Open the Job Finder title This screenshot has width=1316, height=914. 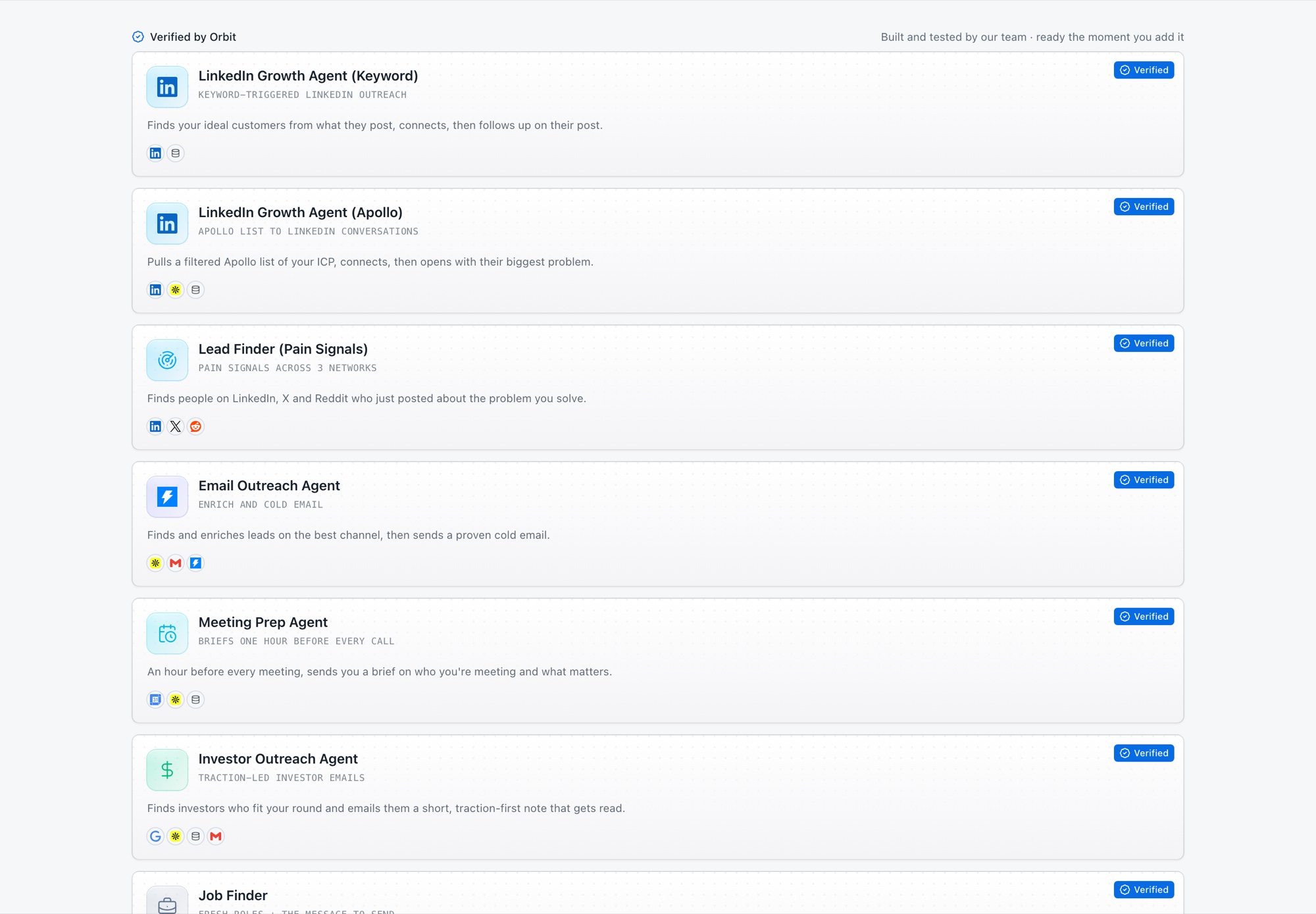pyautogui.click(x=233, y=896)
